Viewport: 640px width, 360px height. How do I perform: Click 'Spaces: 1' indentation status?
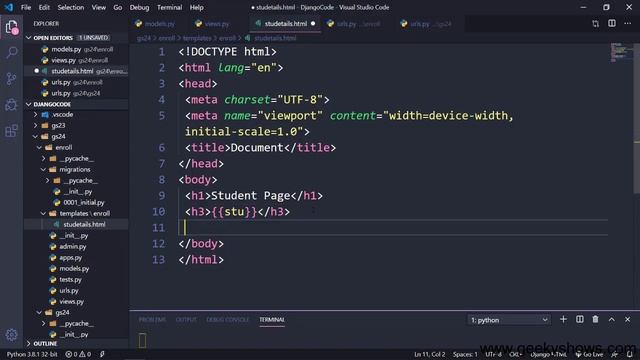click(x=465, y=354)
